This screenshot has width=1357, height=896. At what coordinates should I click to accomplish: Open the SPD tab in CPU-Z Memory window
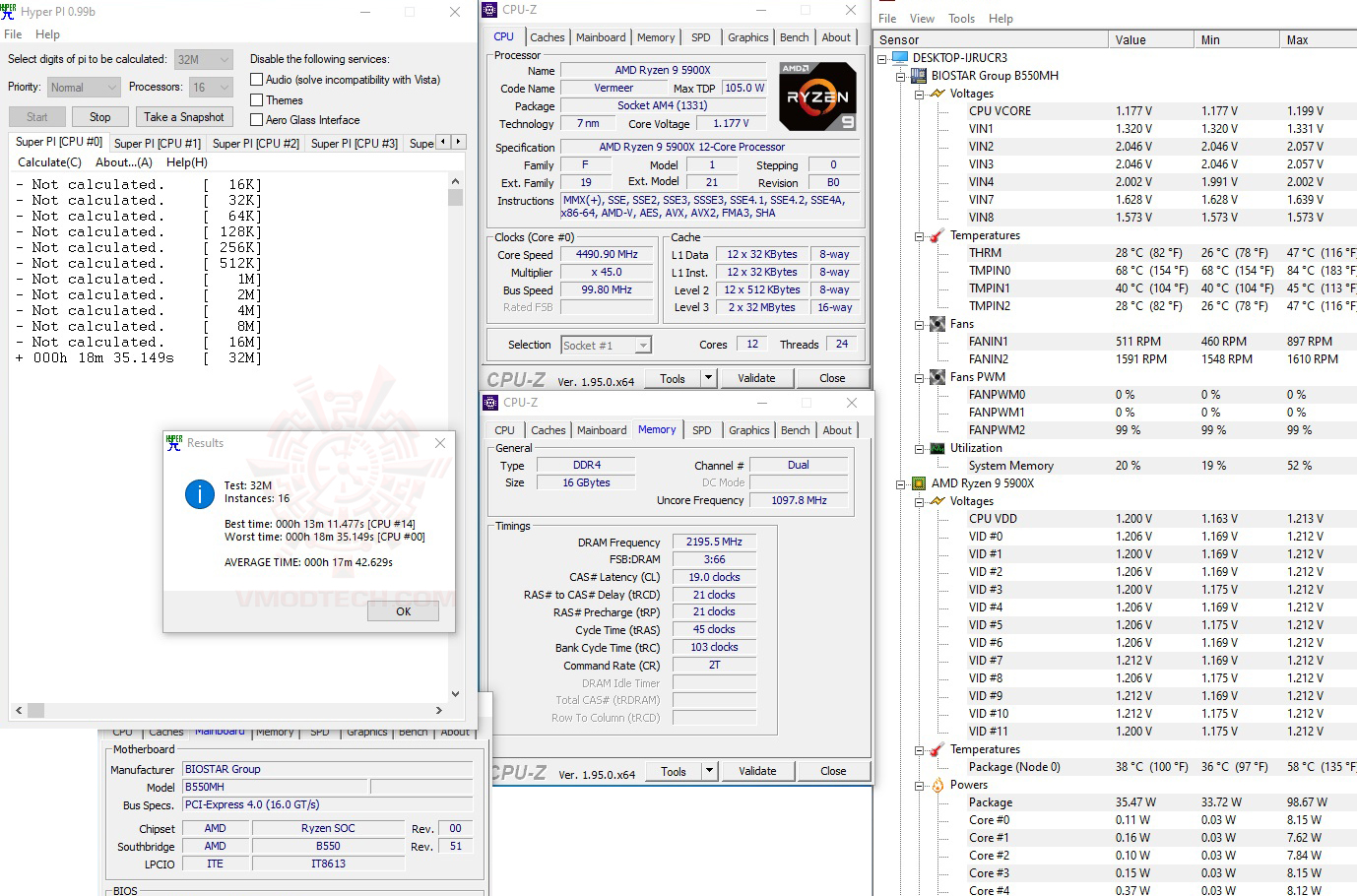(702, 430)
